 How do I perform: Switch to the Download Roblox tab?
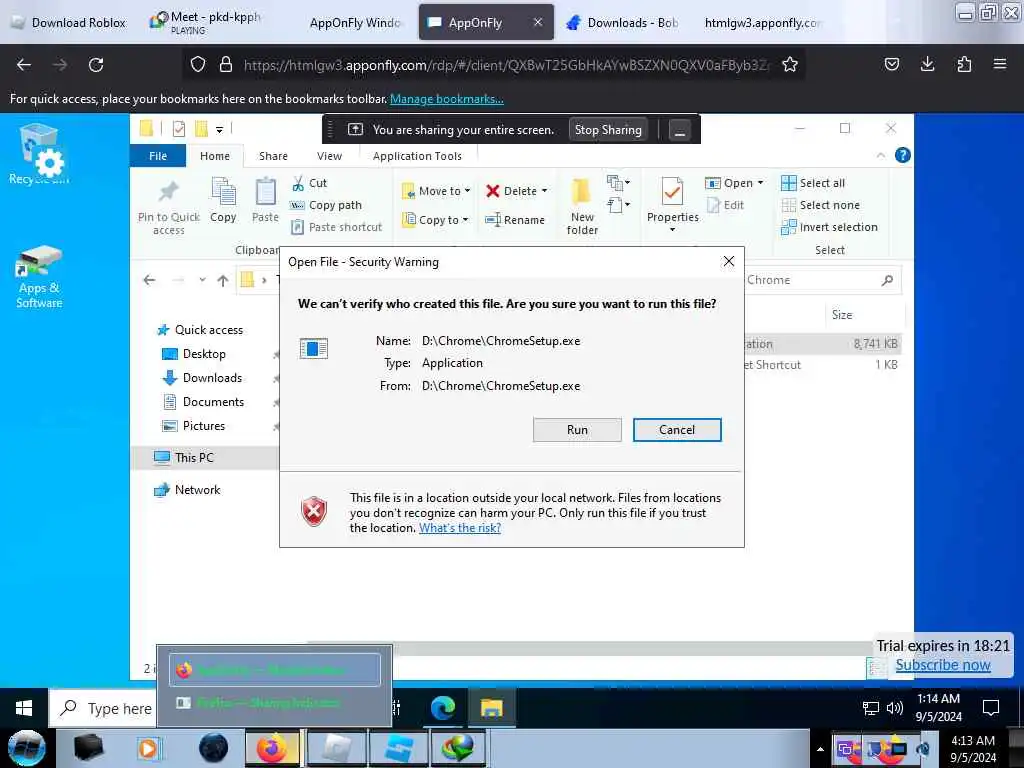69,23
